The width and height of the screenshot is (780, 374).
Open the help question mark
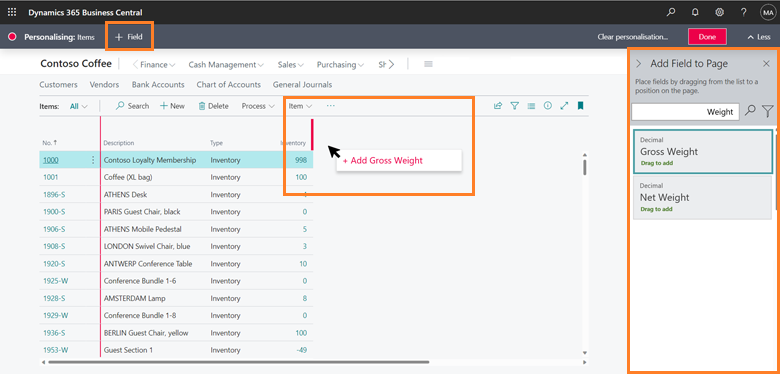[x=743, y=12]
